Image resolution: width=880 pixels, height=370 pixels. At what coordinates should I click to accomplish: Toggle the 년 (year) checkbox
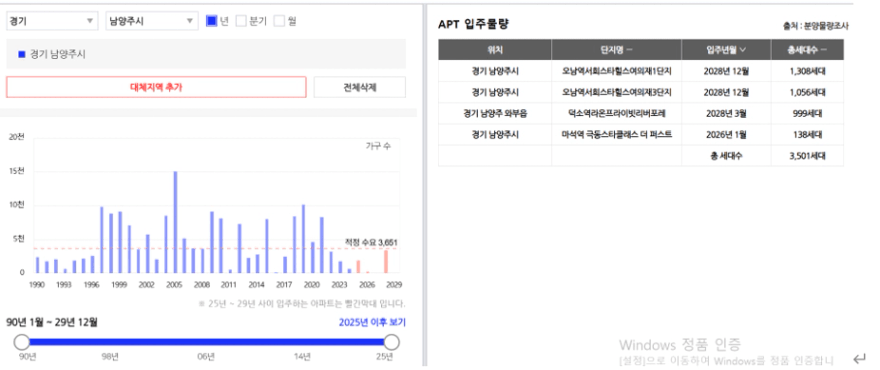click(212, 21)
